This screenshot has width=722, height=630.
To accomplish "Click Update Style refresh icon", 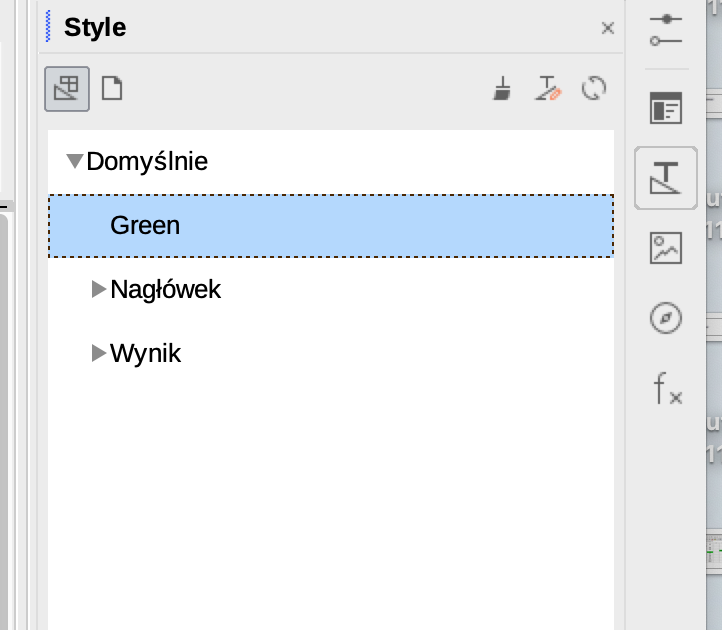I will [x=594, y=88].
